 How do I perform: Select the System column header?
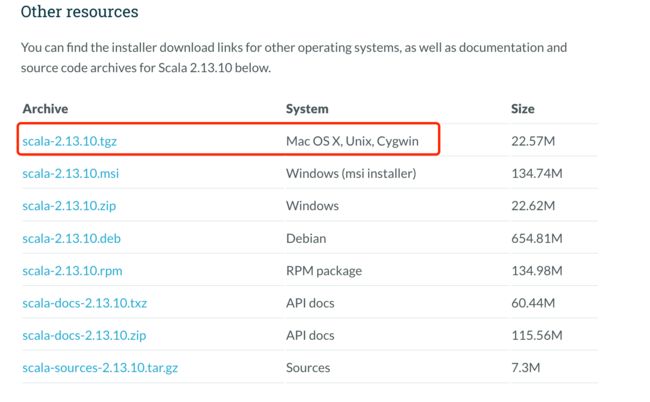(x=307, y=109)
